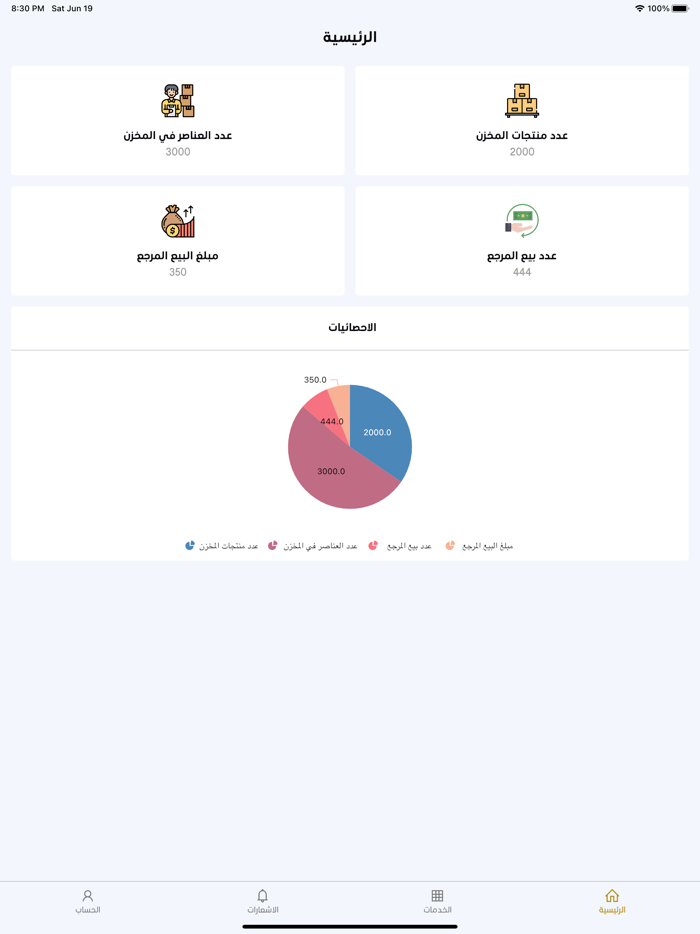
Task: Click the money bag with dollar icon
Action: [x=177, y=220]
